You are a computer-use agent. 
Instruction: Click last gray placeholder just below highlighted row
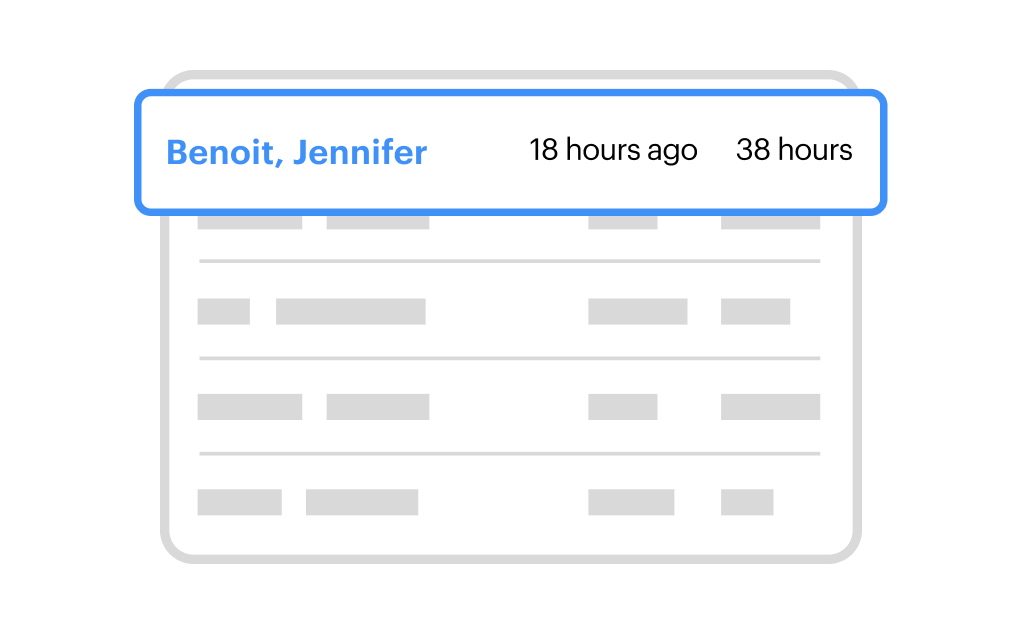click(770, 221)
